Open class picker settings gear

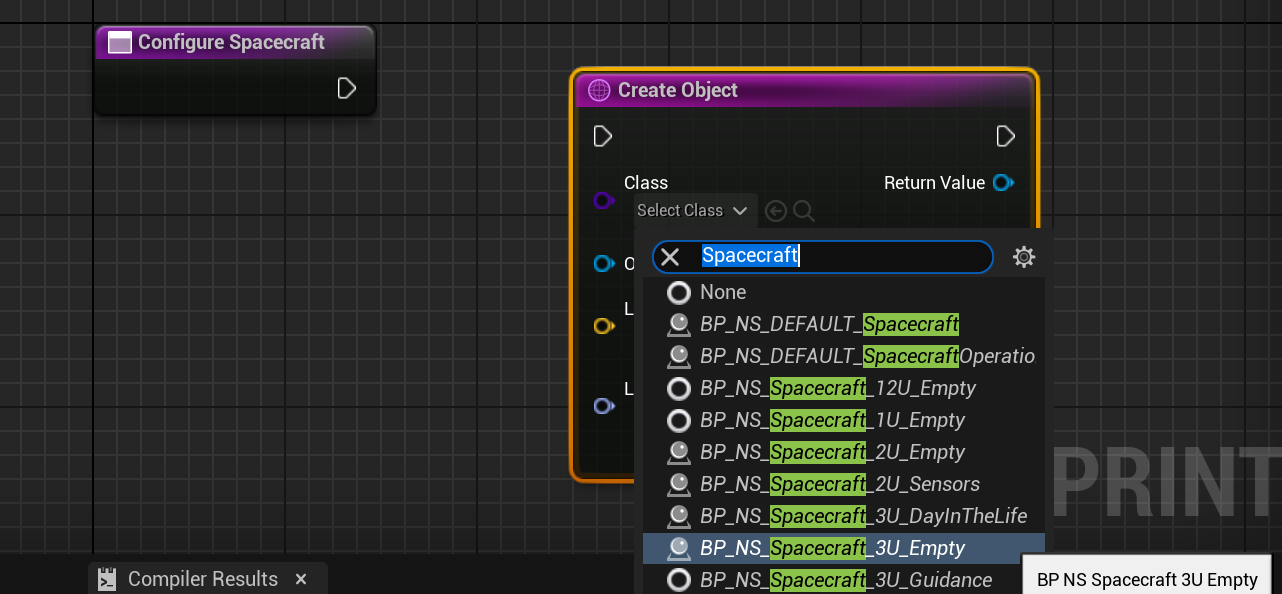click(x=1023, y=257)
